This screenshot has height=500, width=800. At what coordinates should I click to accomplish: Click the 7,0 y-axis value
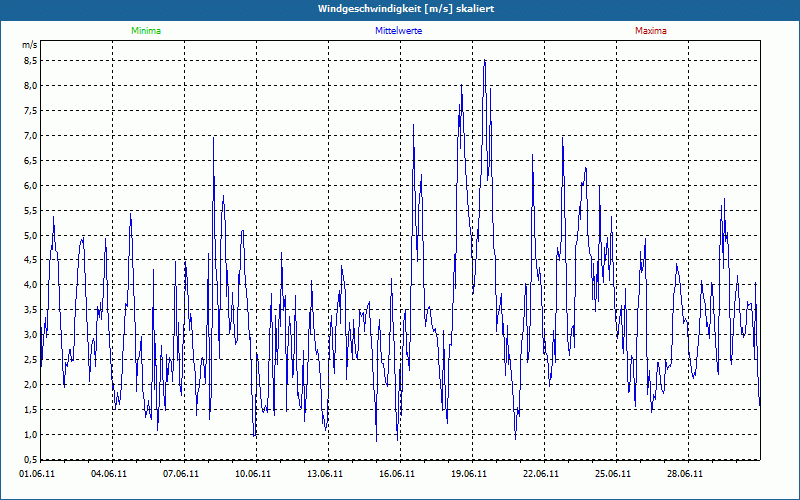click(31, 136)
